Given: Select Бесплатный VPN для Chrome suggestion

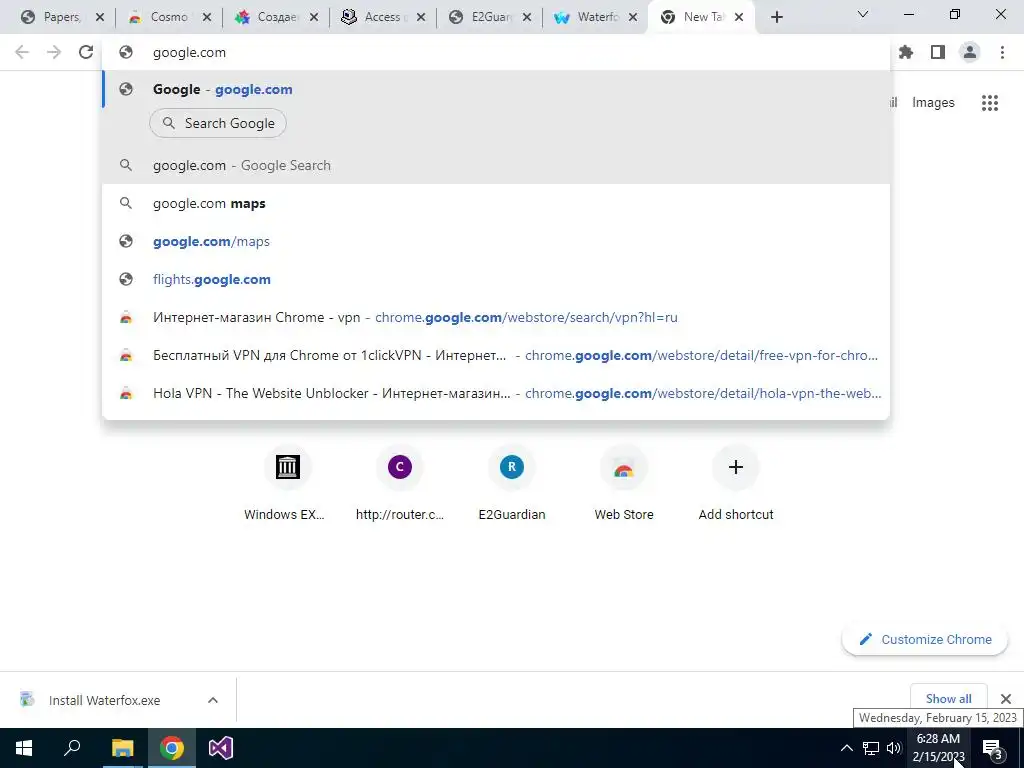Looking at the screenshot, I should pyautogui.click(x=496, y=355).
